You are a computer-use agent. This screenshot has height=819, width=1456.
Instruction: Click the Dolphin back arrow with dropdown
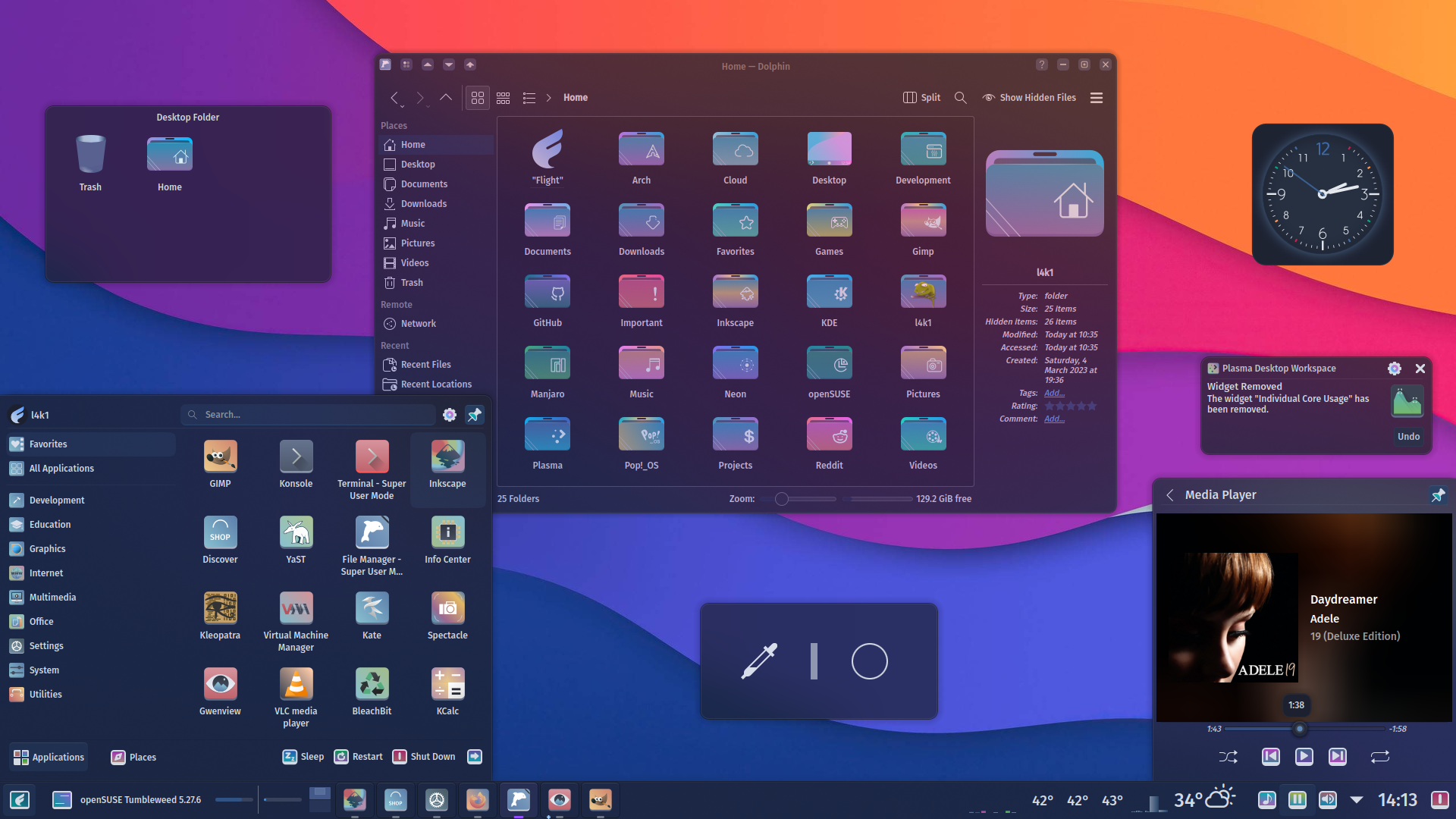[x=396, y=98]
